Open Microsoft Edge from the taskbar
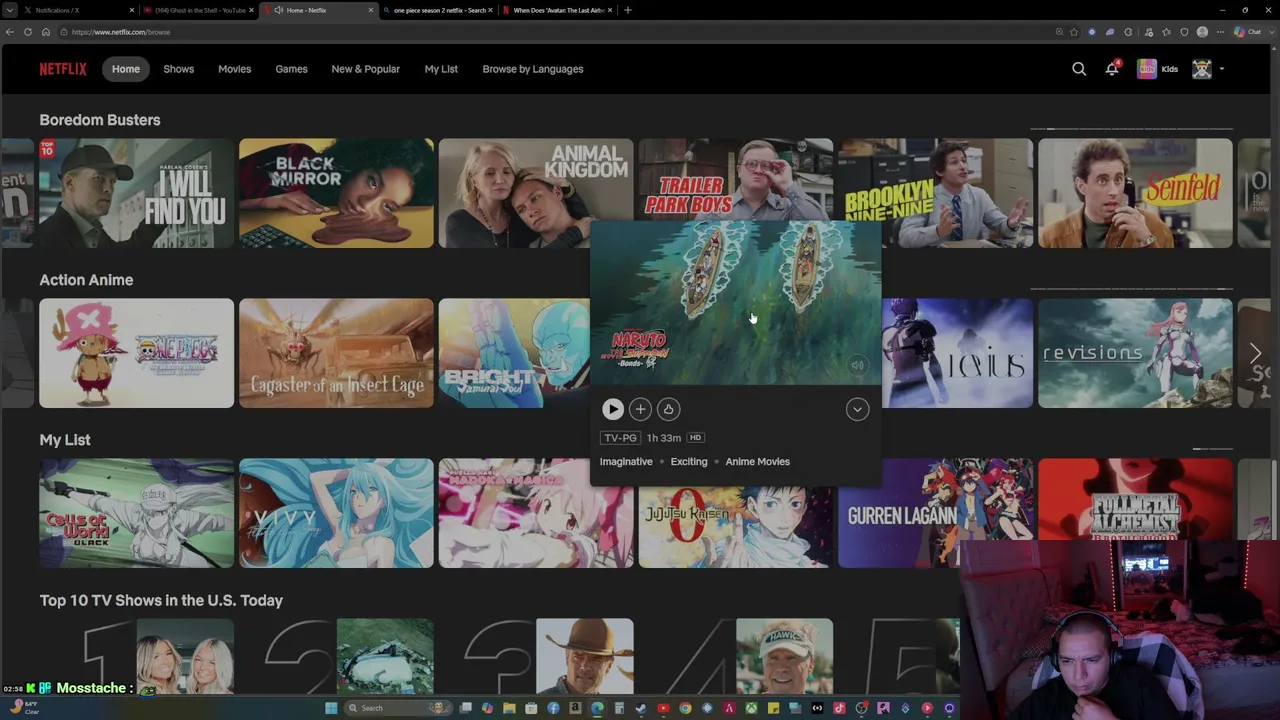The height and width of the screenshot is (720, 1280). (597, 708)
